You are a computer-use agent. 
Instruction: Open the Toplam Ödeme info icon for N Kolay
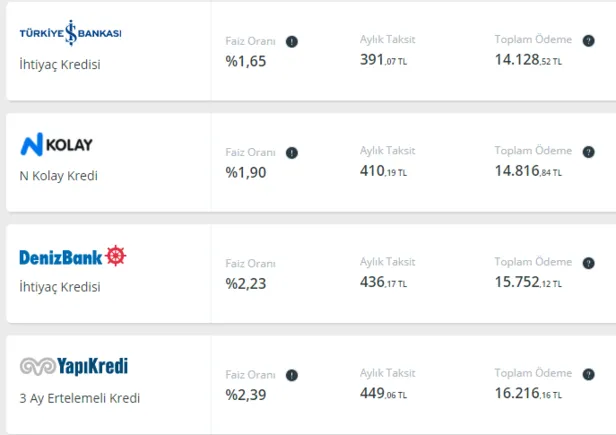pos(591,151)
